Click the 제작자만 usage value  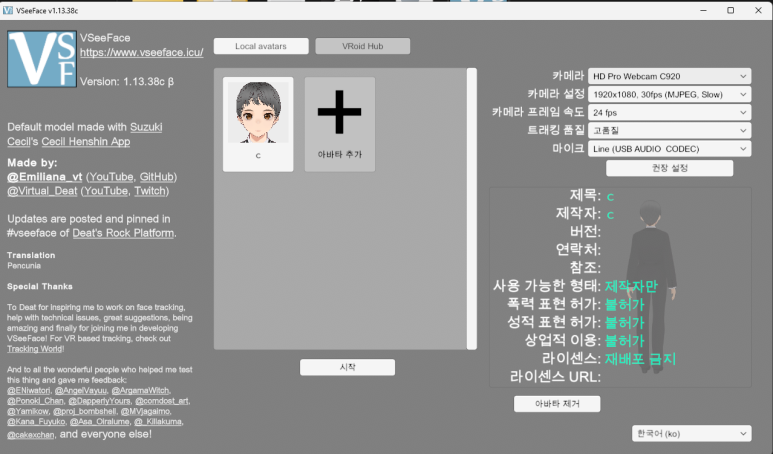pyautogui.click(x=631, y=286)
